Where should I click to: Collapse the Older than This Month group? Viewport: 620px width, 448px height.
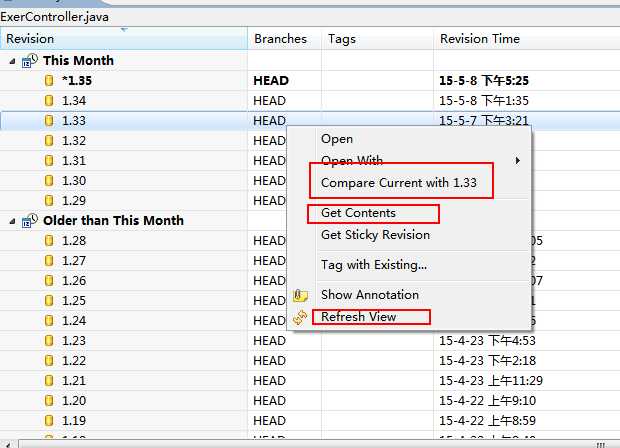[12, 221]
